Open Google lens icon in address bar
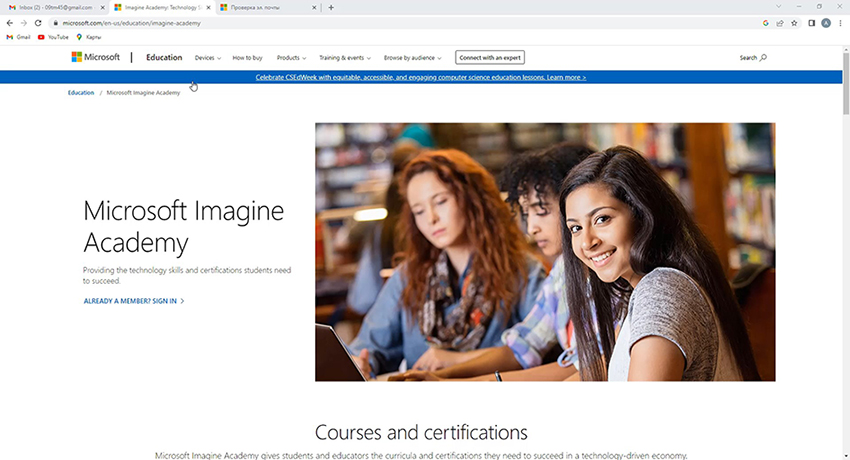The image size is (850, 460). 765,23
